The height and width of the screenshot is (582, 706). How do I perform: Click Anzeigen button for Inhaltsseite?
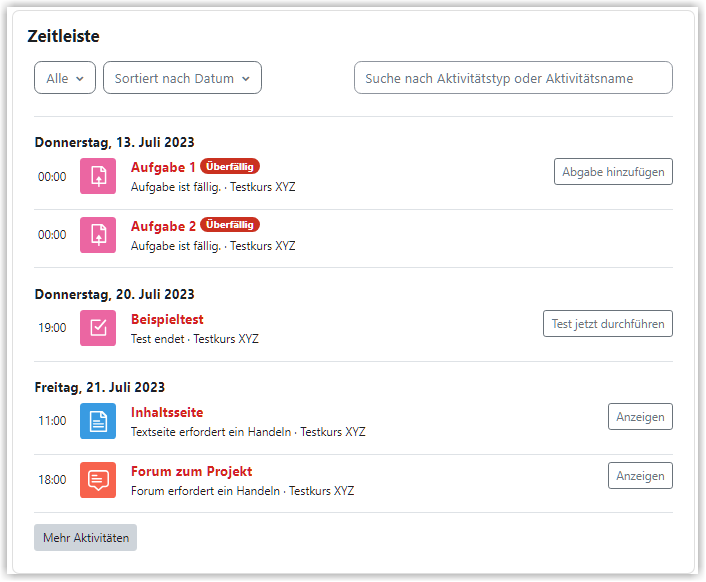click(640, 417)
